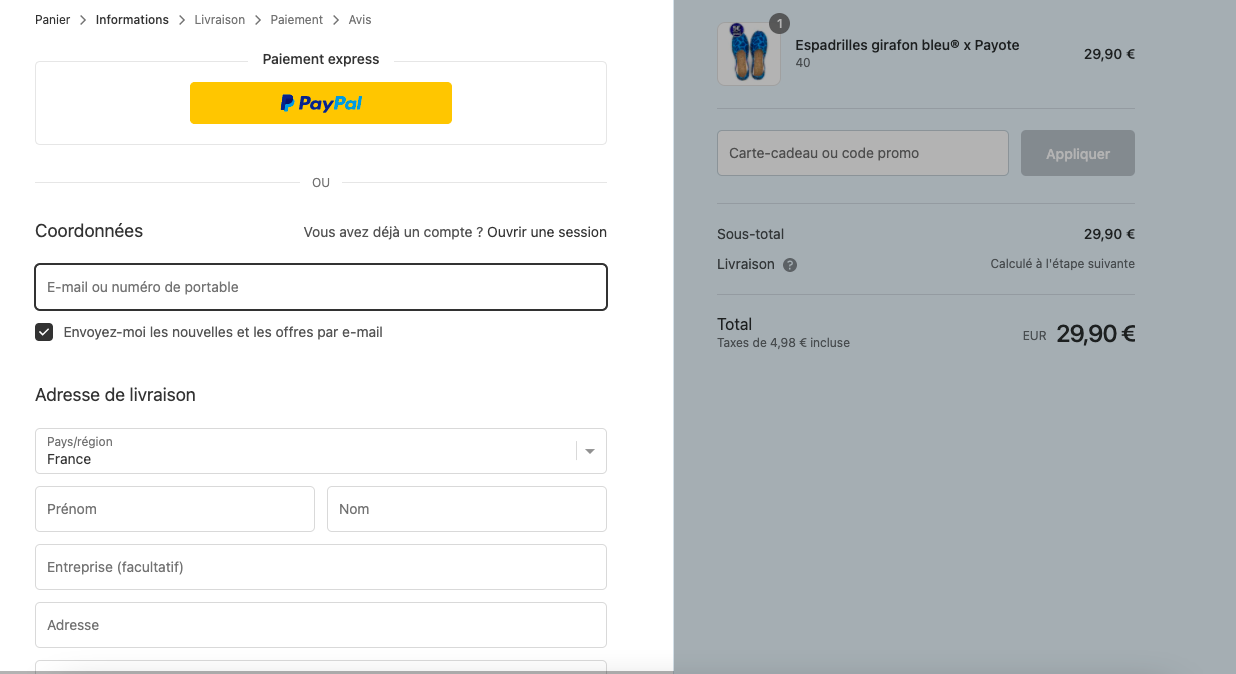Select the France country combo box

click(x=321, y=451)
